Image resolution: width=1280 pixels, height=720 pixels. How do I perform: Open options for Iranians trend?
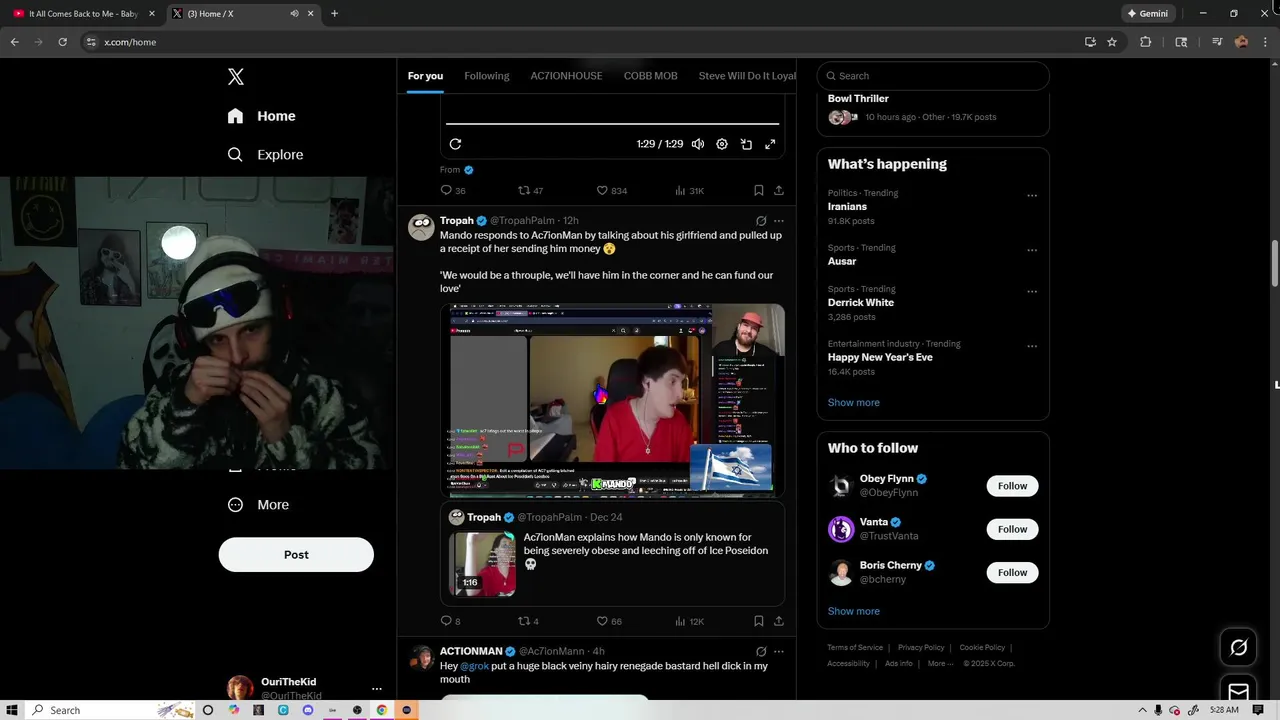point(1032,196)
